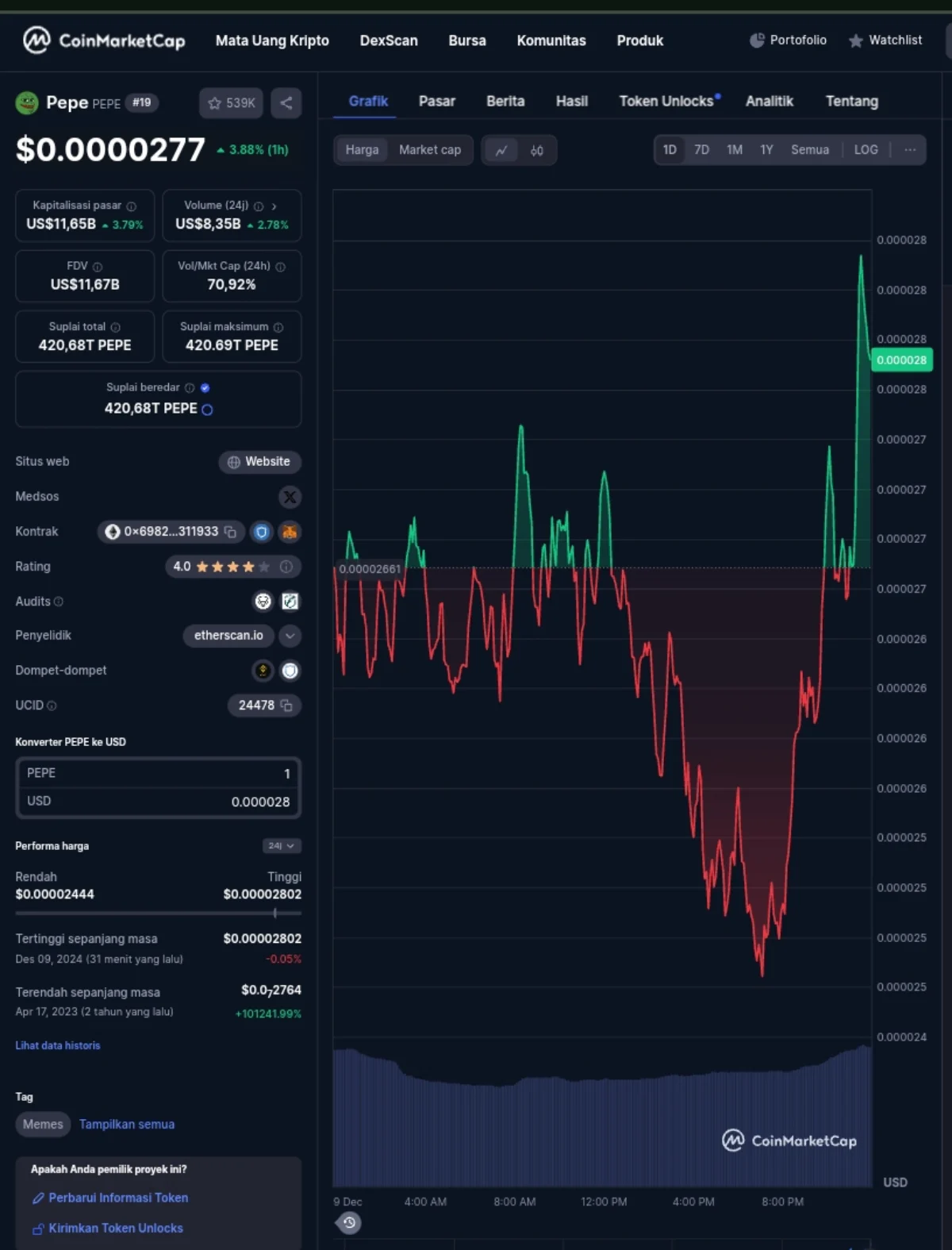Open the etherscan.io explorer button

(x=228, y=636)
